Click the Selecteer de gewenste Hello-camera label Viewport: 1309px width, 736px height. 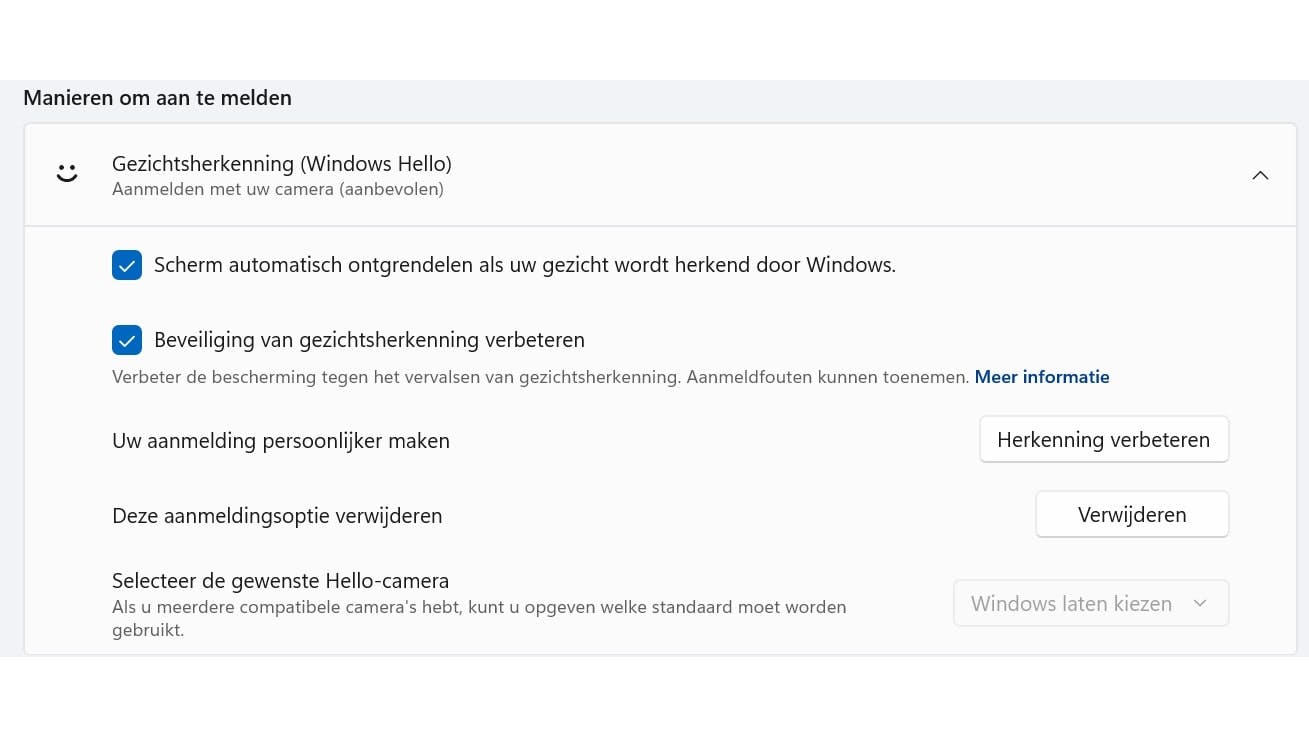pyautogui.click(x=280, y=581)
